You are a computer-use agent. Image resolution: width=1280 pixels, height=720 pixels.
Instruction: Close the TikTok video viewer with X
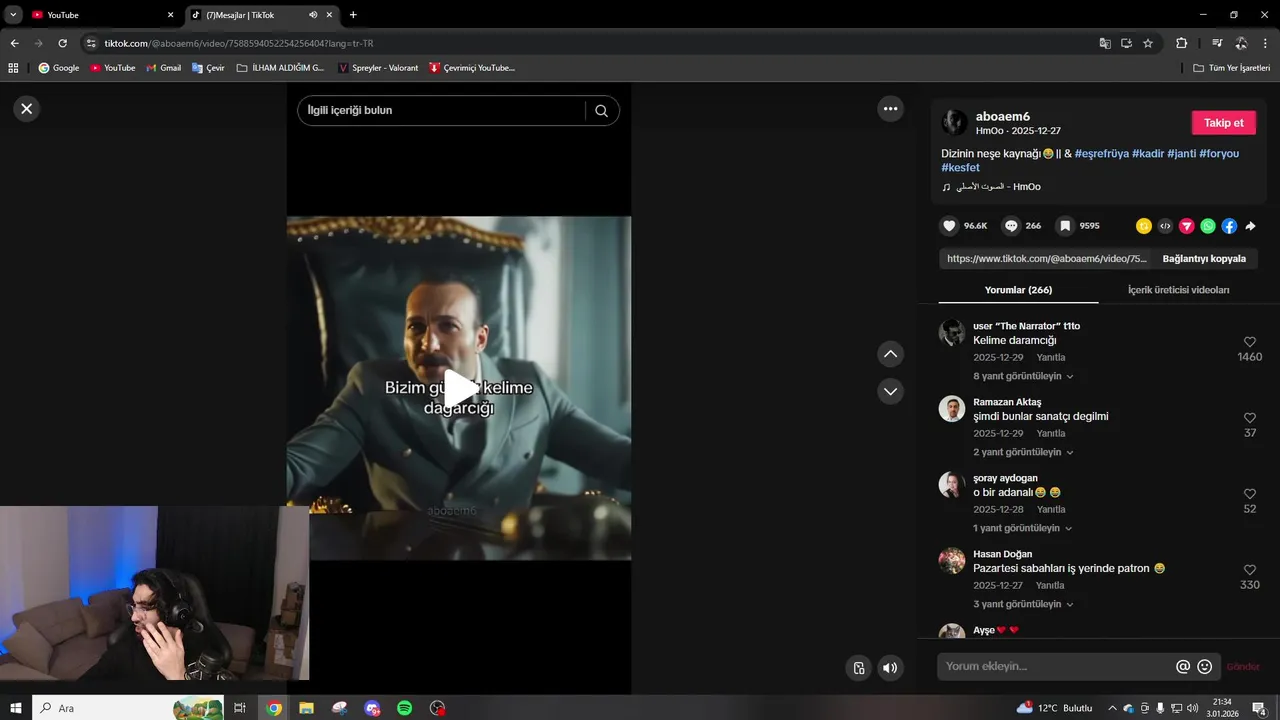coord(27,109)
